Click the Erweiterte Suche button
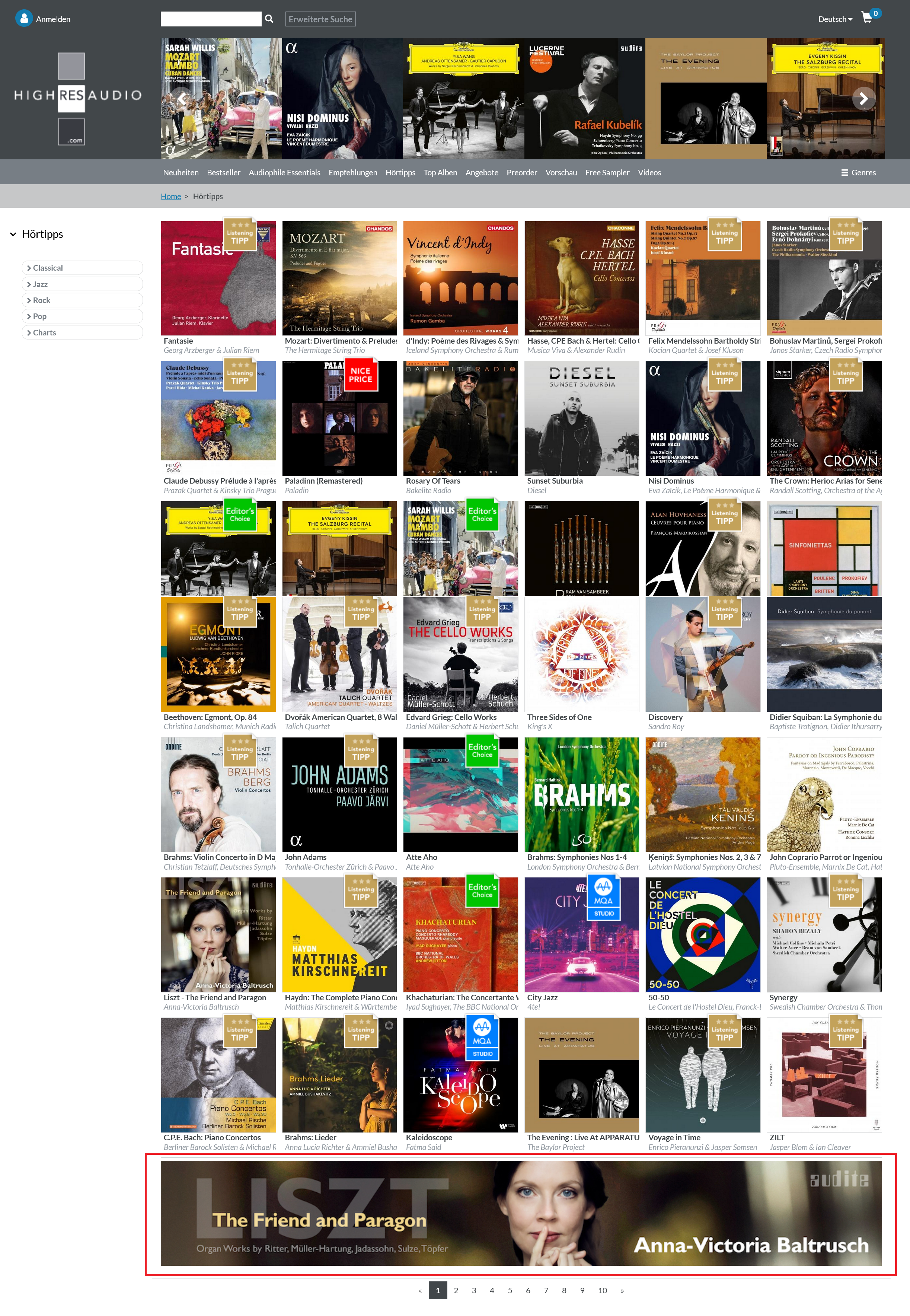 tap(320, 19)
